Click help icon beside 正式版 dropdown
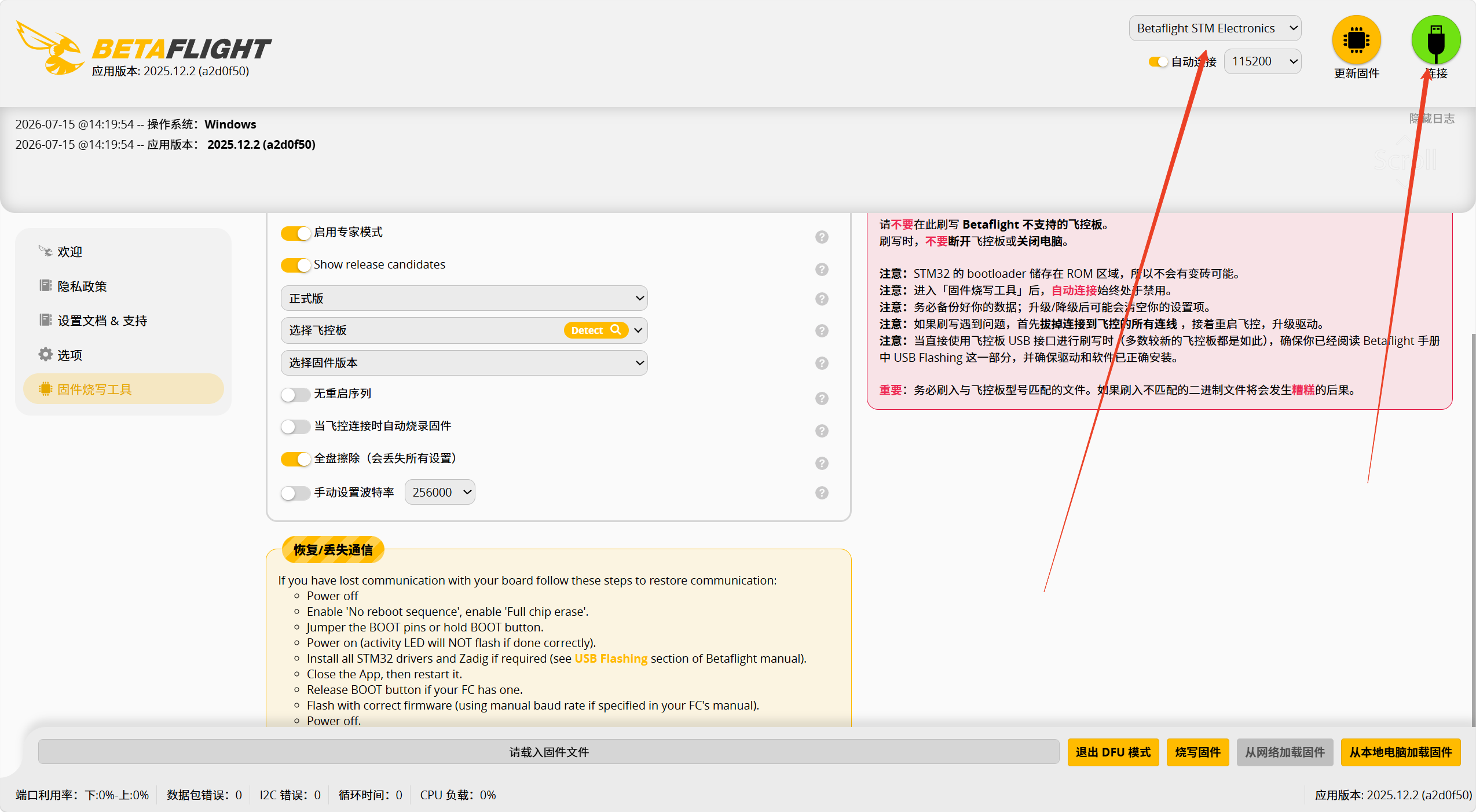 tap(822, 299)
